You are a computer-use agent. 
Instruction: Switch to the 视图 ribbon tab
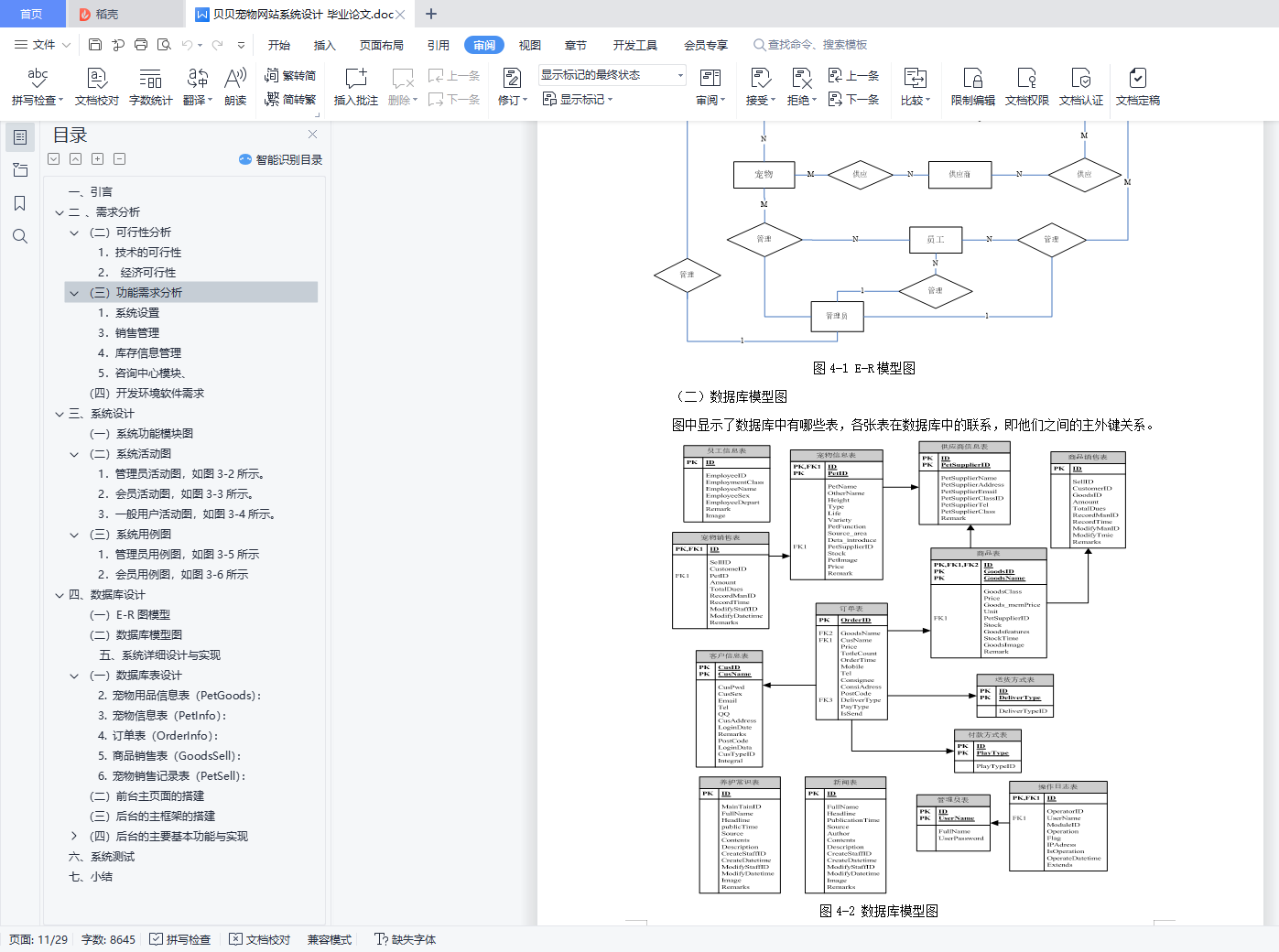click(x=530, y=45)
